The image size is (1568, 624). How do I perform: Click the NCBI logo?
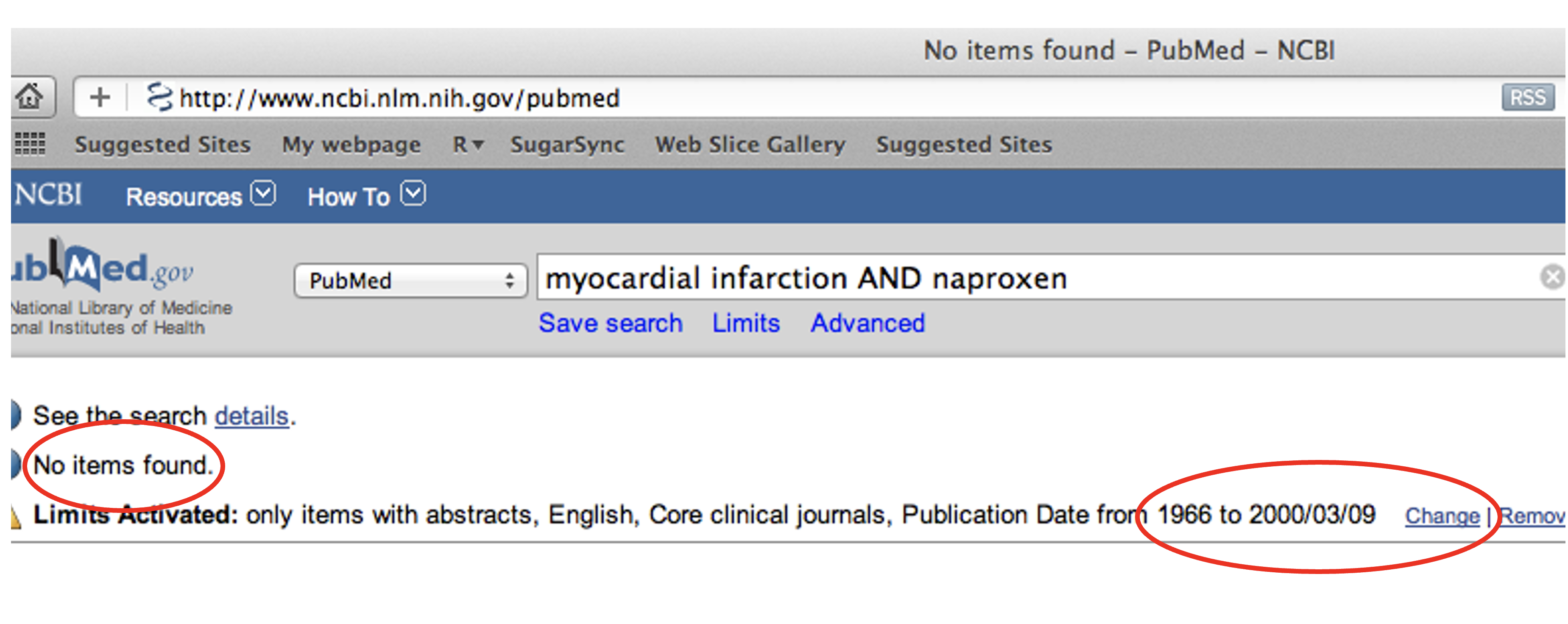[47, 195]
